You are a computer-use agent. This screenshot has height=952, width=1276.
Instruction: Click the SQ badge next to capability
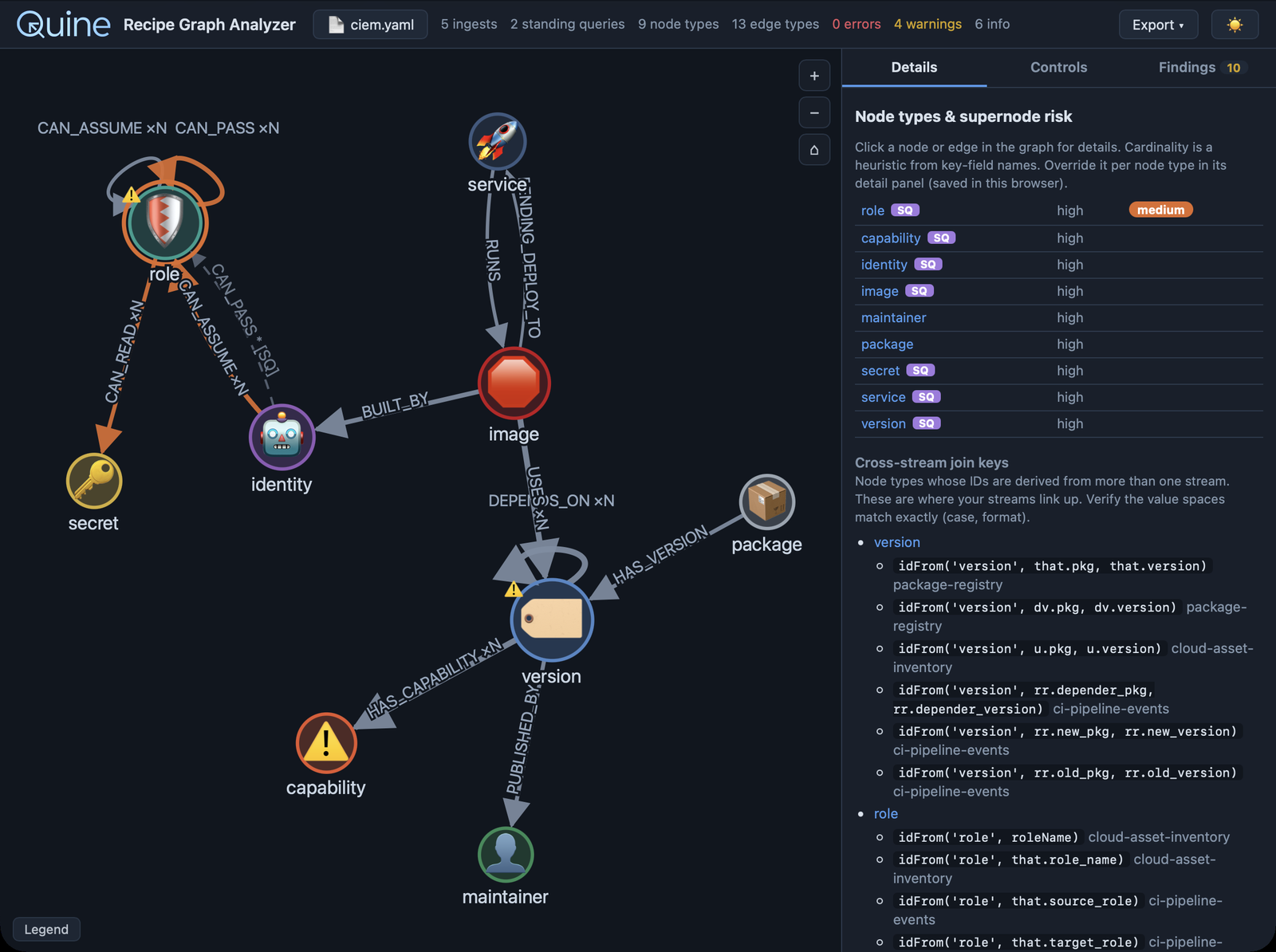point(942,238)
